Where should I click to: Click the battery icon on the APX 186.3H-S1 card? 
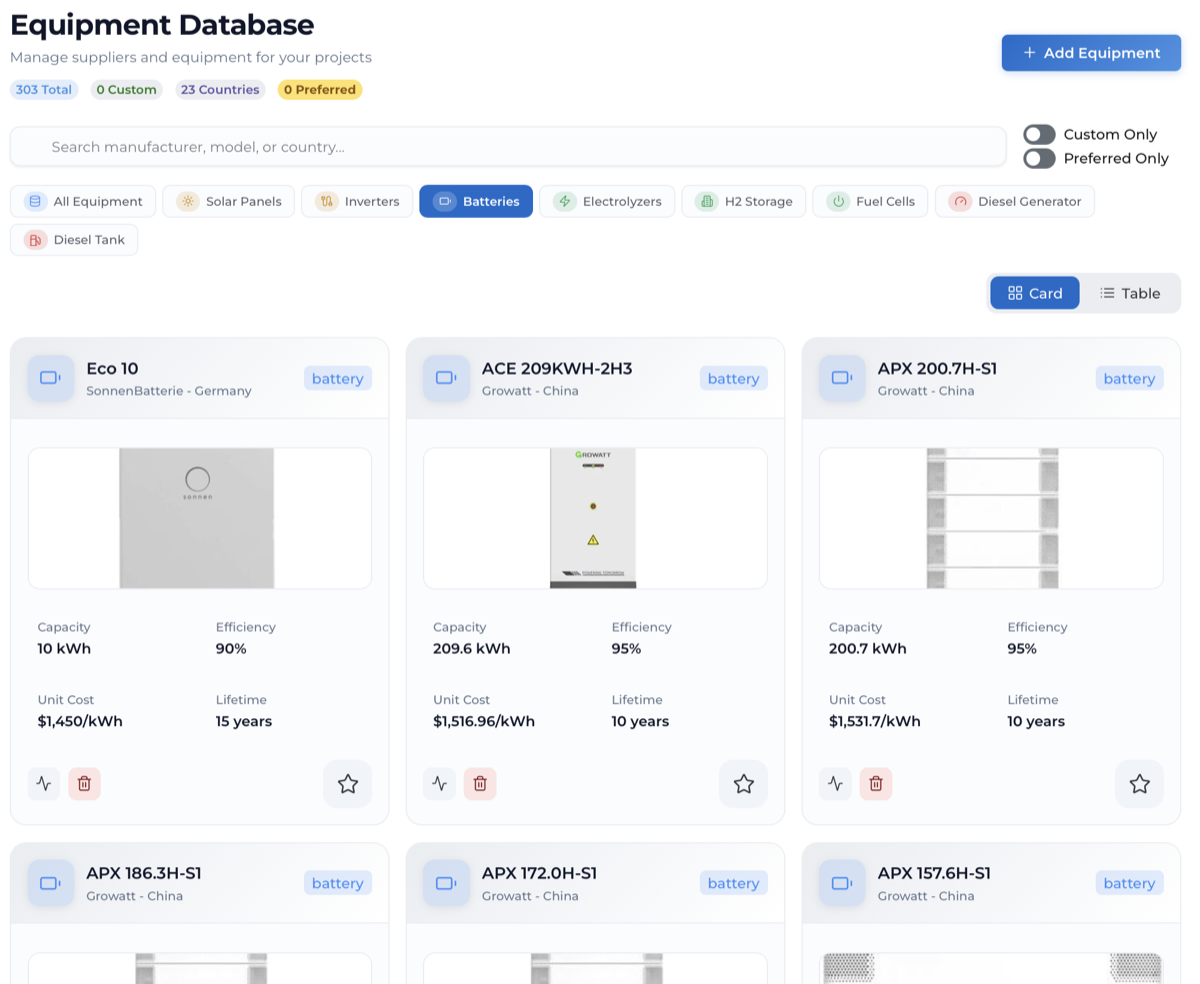click(x=51, y=883)
